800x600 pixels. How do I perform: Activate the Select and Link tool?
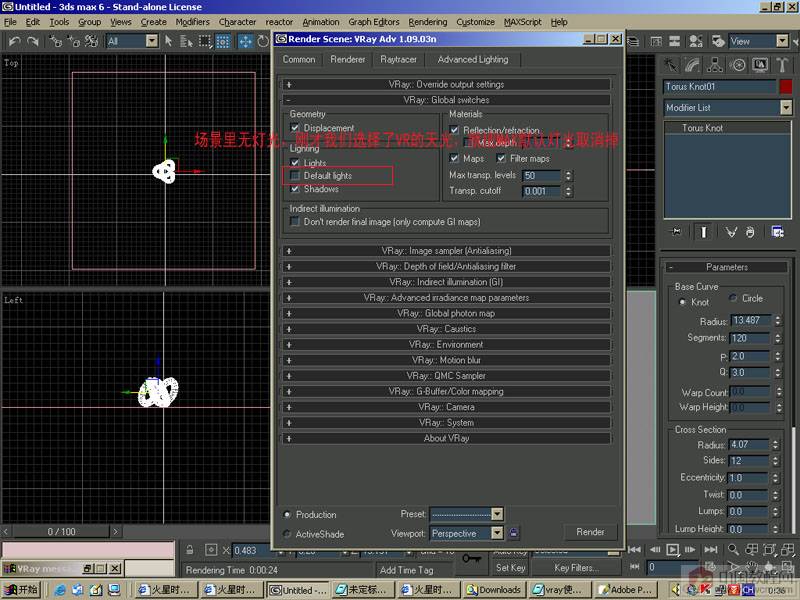(x=56, y=41)
